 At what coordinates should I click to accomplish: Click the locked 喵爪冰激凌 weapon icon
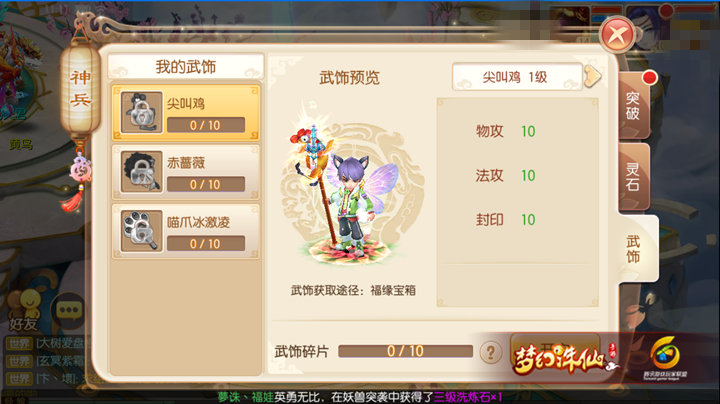(141, 231)
